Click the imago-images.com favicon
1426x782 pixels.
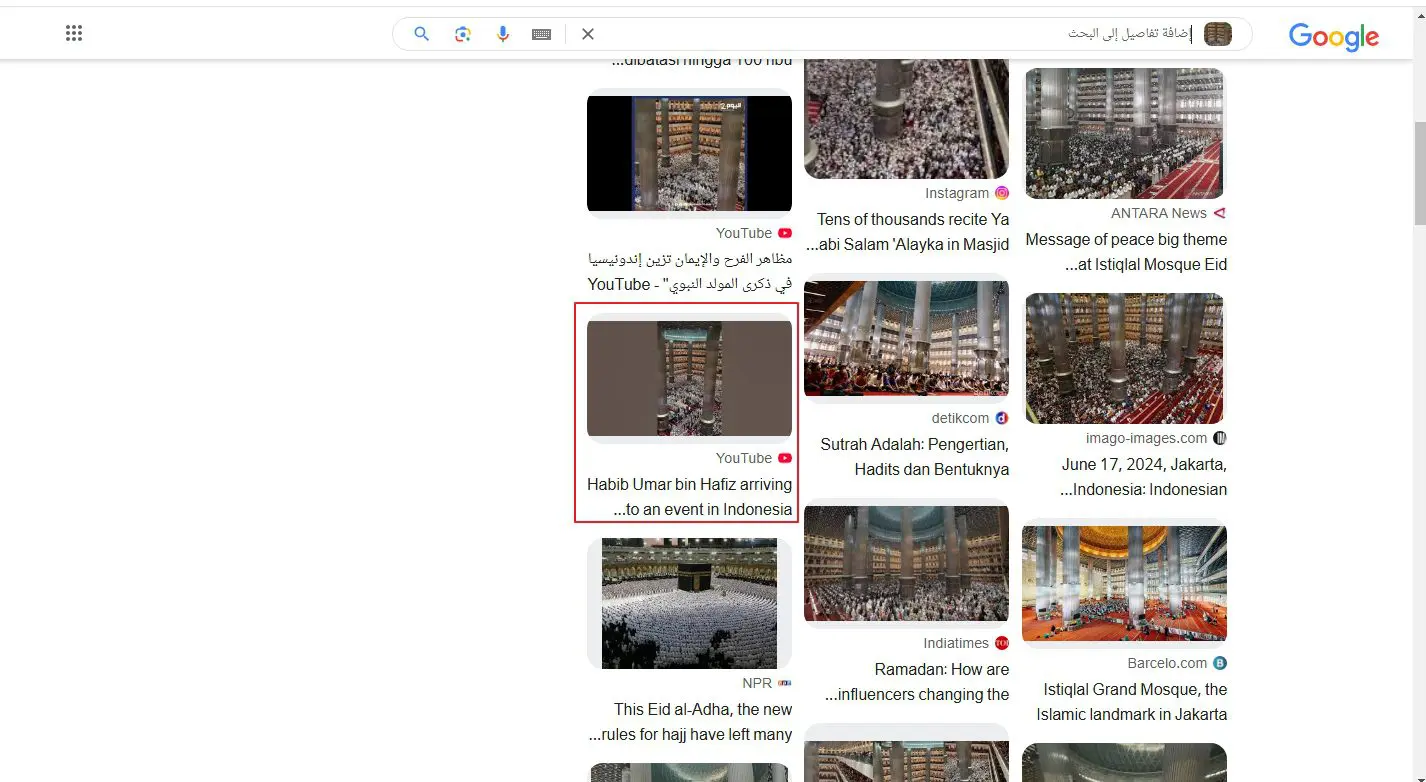coord(1220,438)
